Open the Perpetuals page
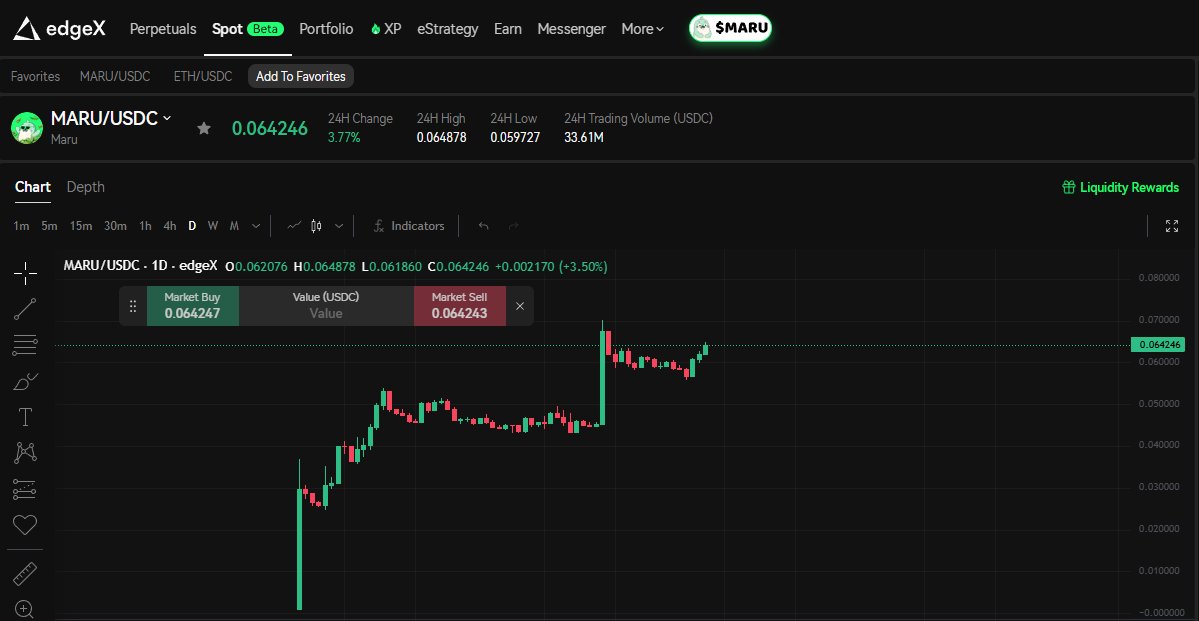The width and height of the screenshot is (1199, 621). [163, 29]
